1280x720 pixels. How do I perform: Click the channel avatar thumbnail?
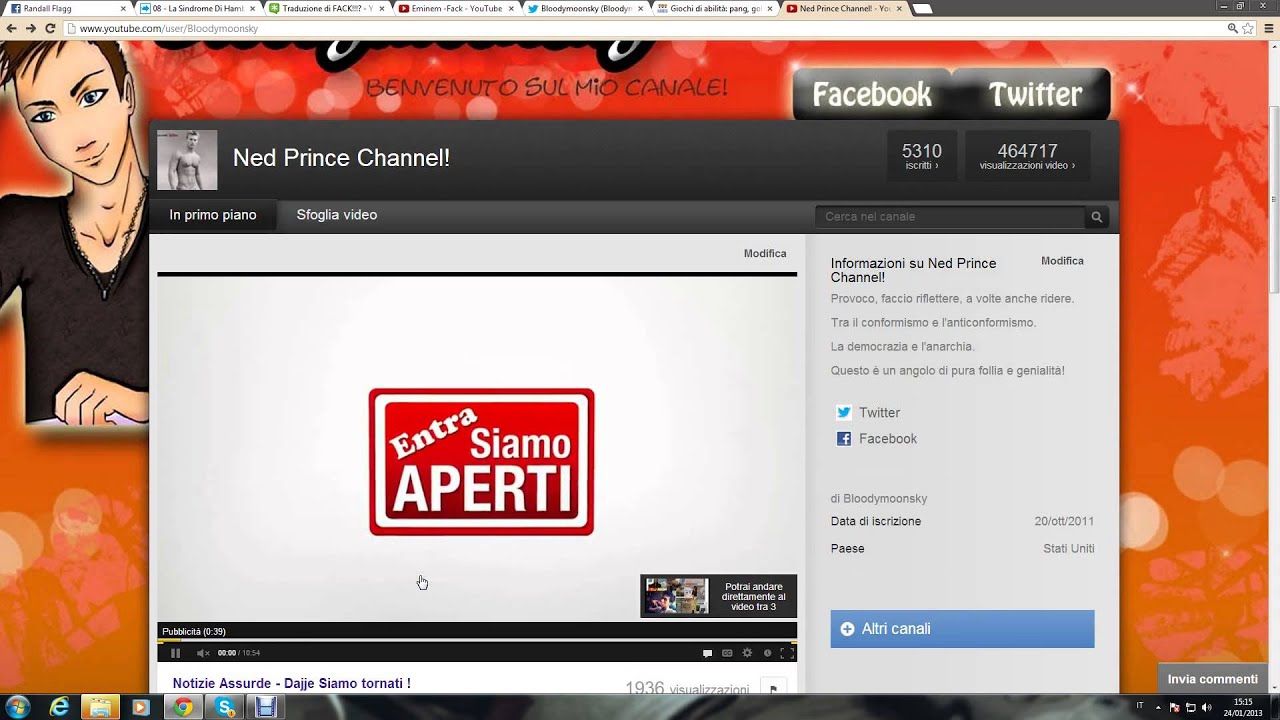coord(187,160)
